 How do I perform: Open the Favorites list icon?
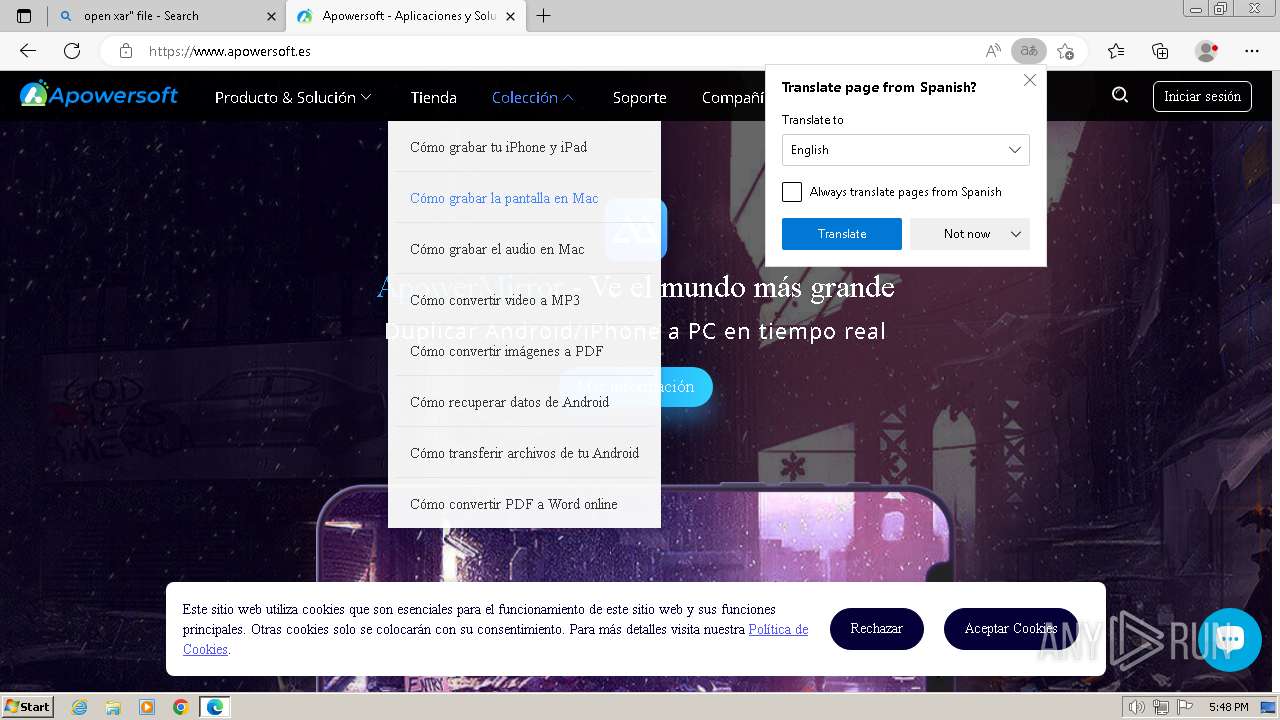pos(1116,51)
